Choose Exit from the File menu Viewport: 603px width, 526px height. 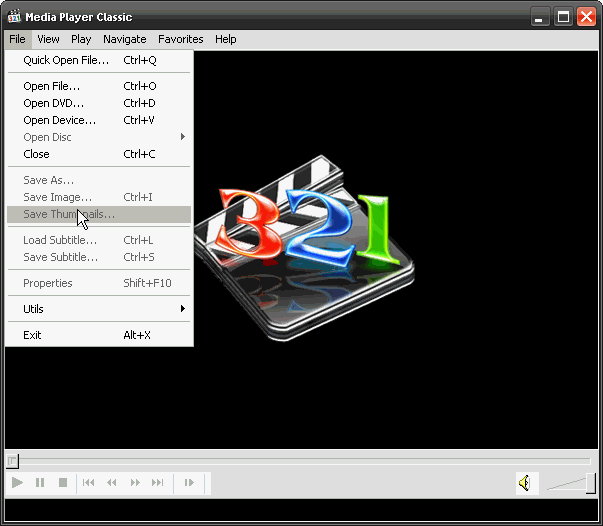click(99, 335)
